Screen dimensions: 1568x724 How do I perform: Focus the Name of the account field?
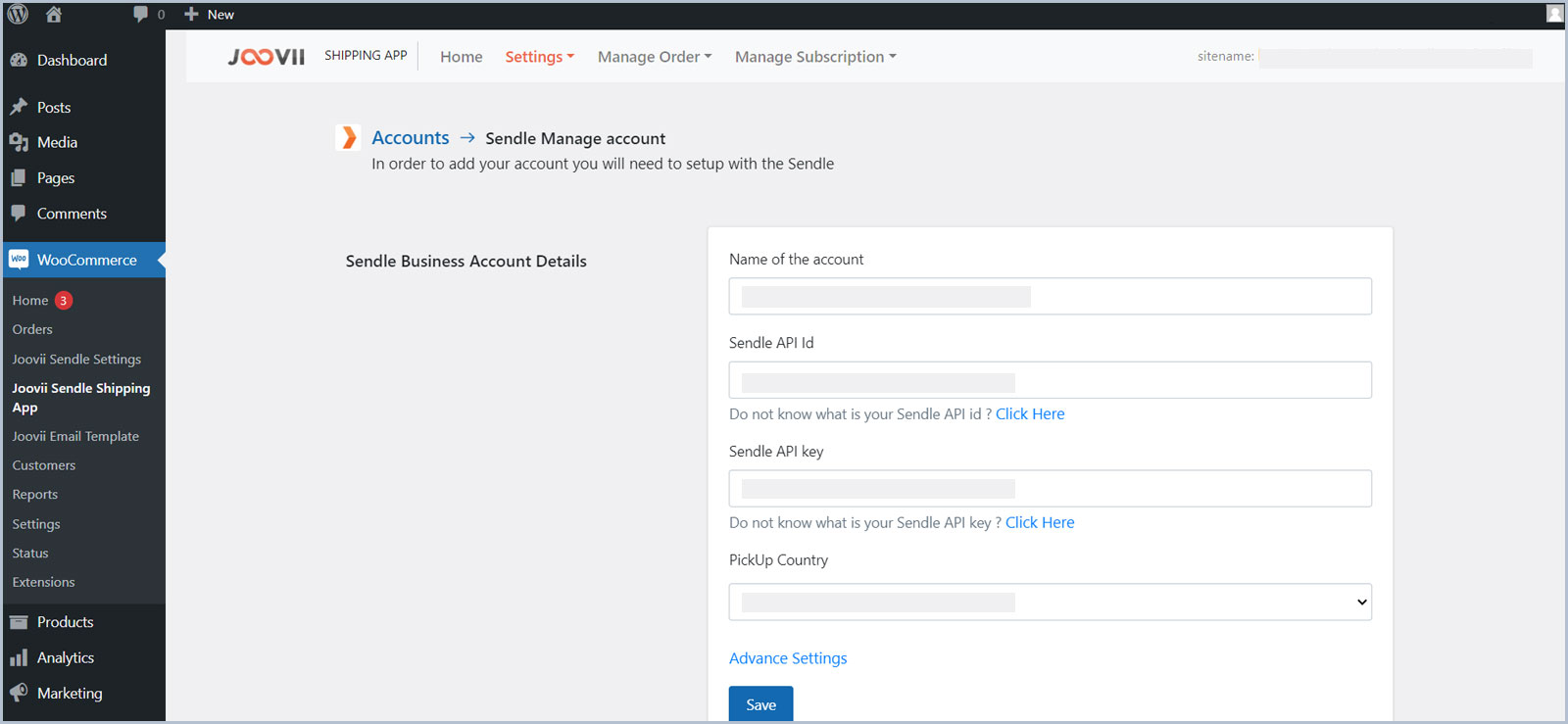point(1050,296)
